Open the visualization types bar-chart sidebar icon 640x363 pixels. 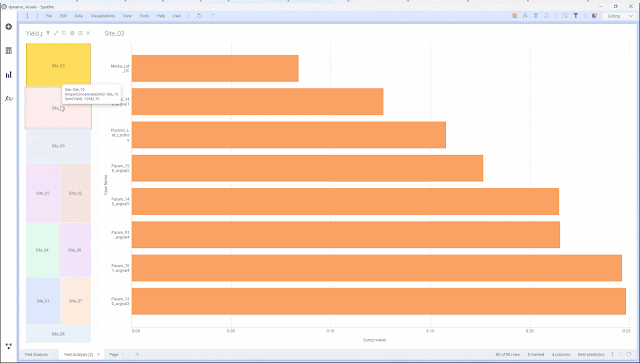9,75
